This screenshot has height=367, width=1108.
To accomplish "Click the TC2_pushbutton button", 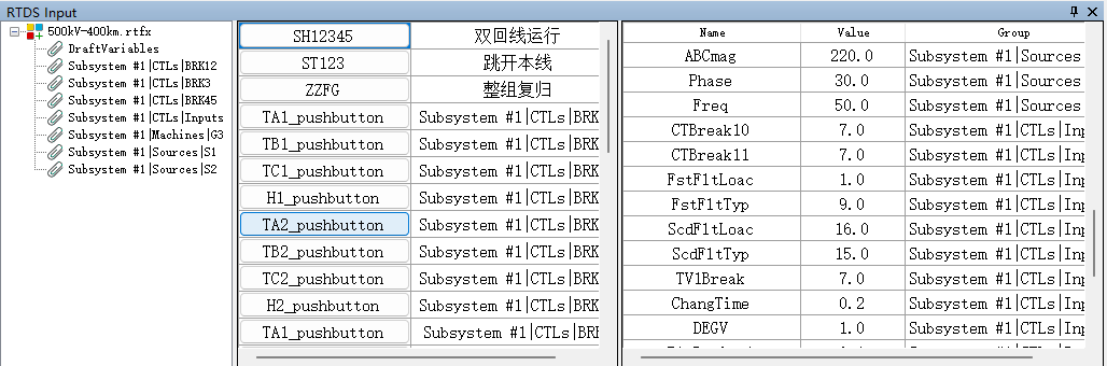I will coord(324,279).
